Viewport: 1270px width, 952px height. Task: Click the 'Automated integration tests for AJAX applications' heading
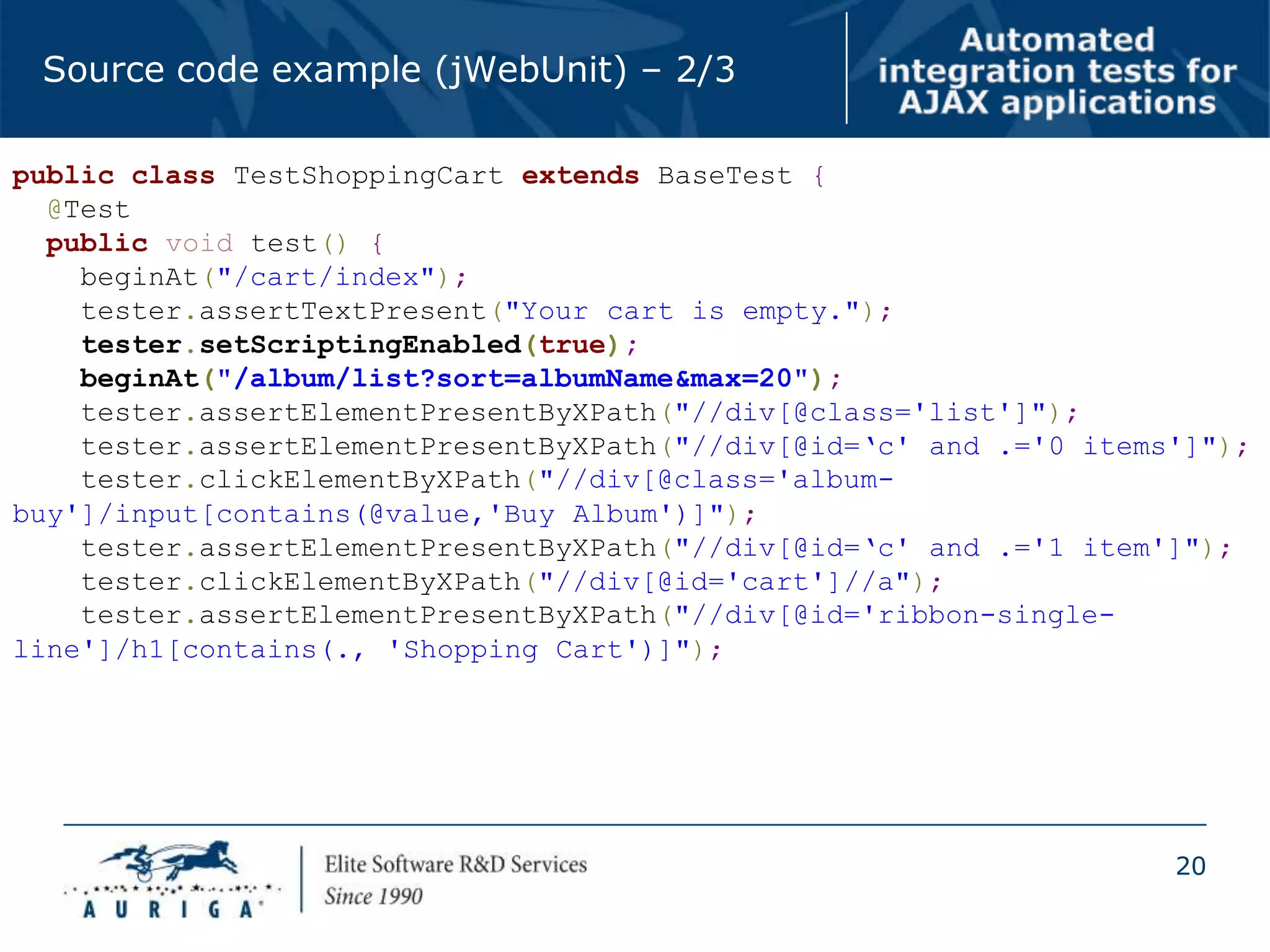(x=1057, y=71)
